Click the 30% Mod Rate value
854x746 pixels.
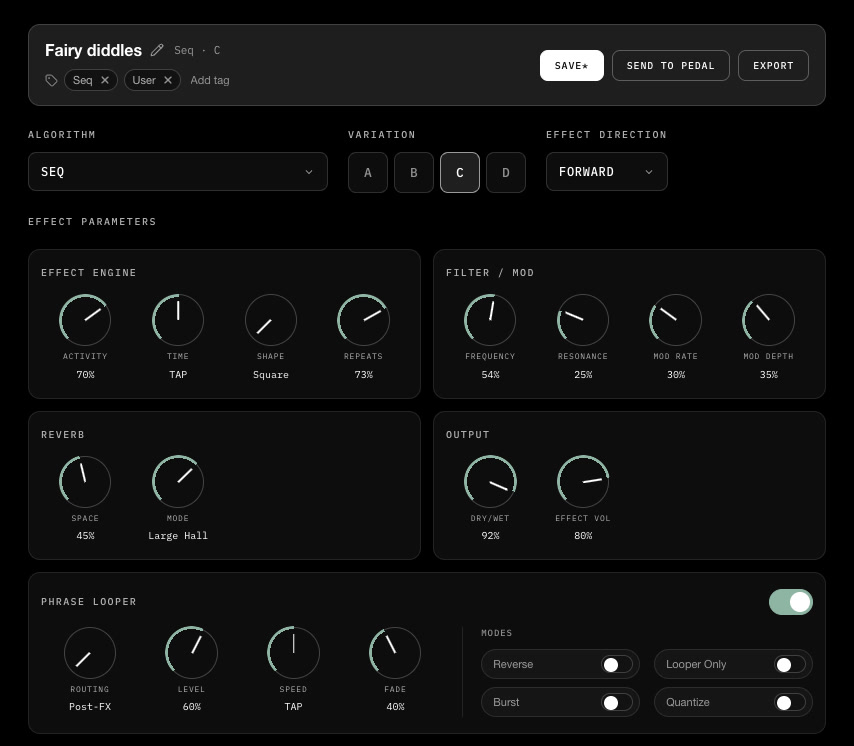pyautogui.click(x=675, y=375)
